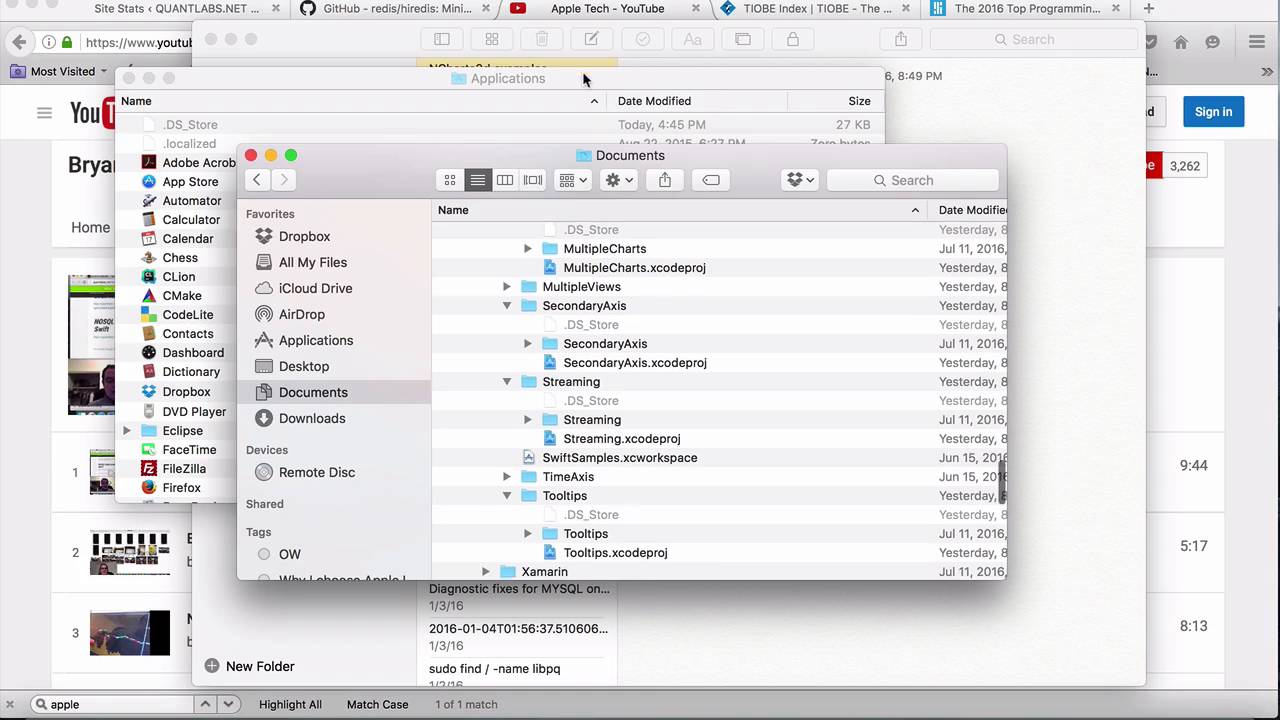The image size is (1280, 720).
Task: Go forward in the Documents Finder window
Action: pos(284,180)
